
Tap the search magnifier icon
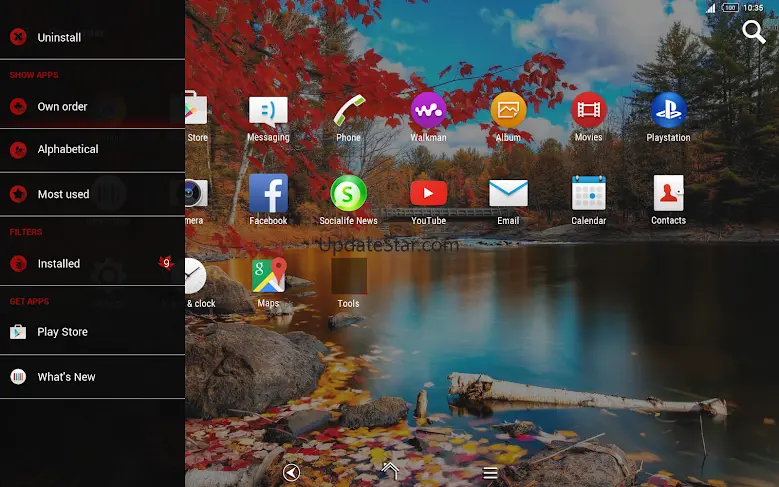(753, 32)
